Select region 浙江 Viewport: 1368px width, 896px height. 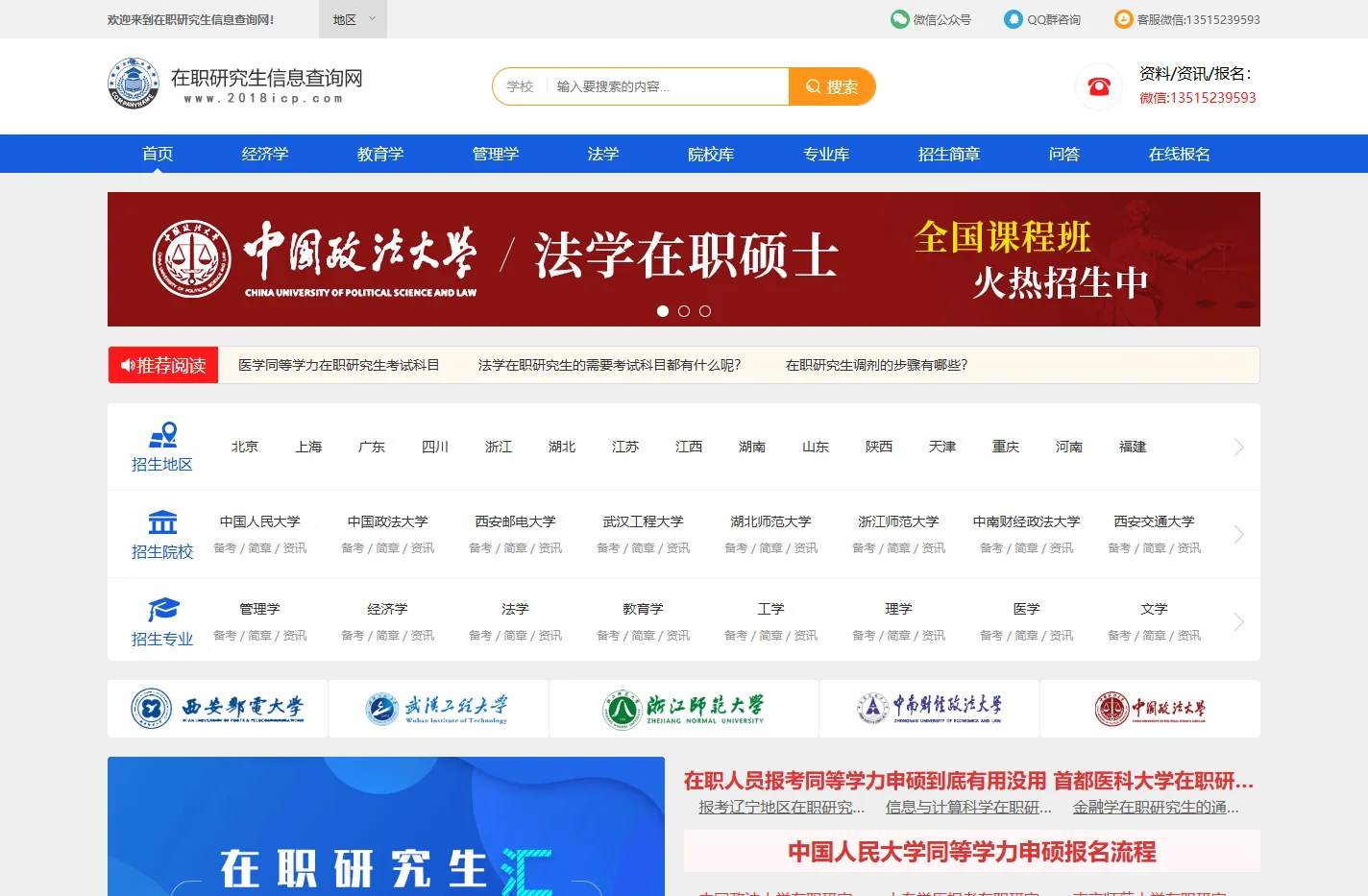(x=499, y=447)
